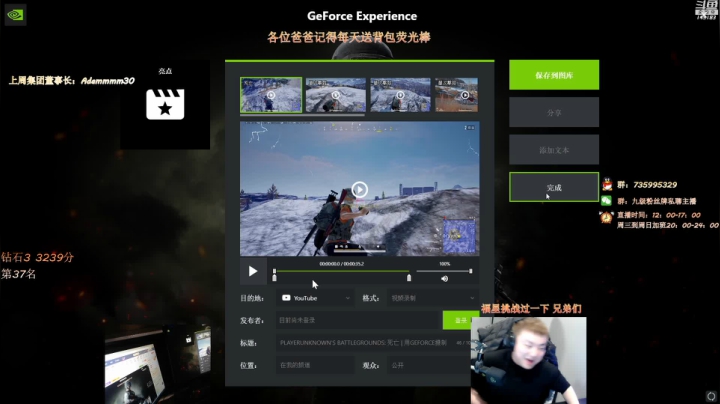Click the 00:00:00.0 / 00:00:35.2 timecode
720x404 pixels.
[x=342, y=264]
